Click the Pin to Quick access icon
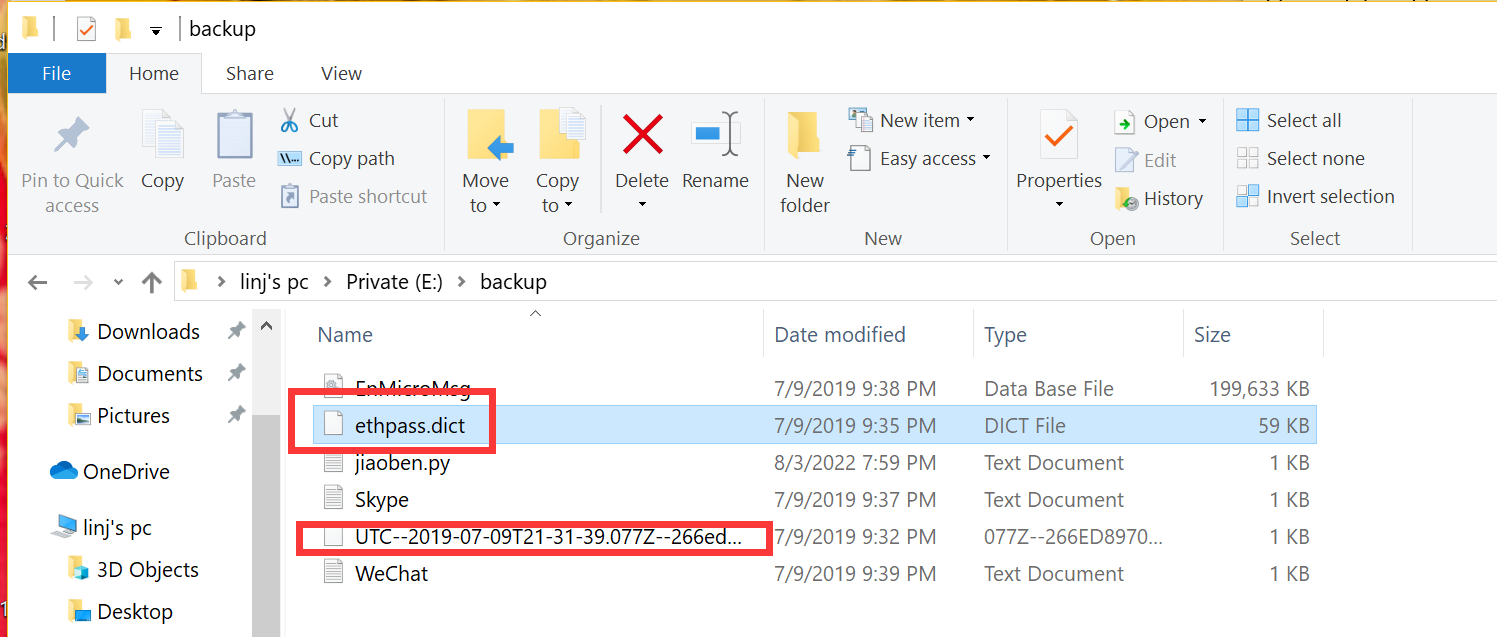This screenshot has width=1497, height=637. 72,137
